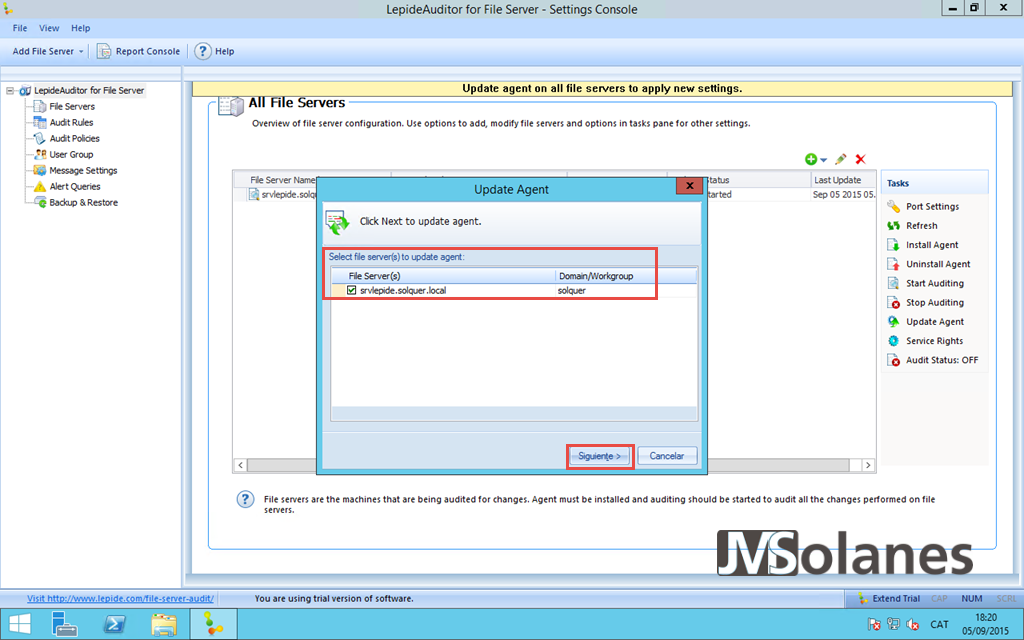The width and height of the screenshot is (1024, 640).
Task: Select Backup & Restore icon in tree
Action: click(x=40, y=202)
